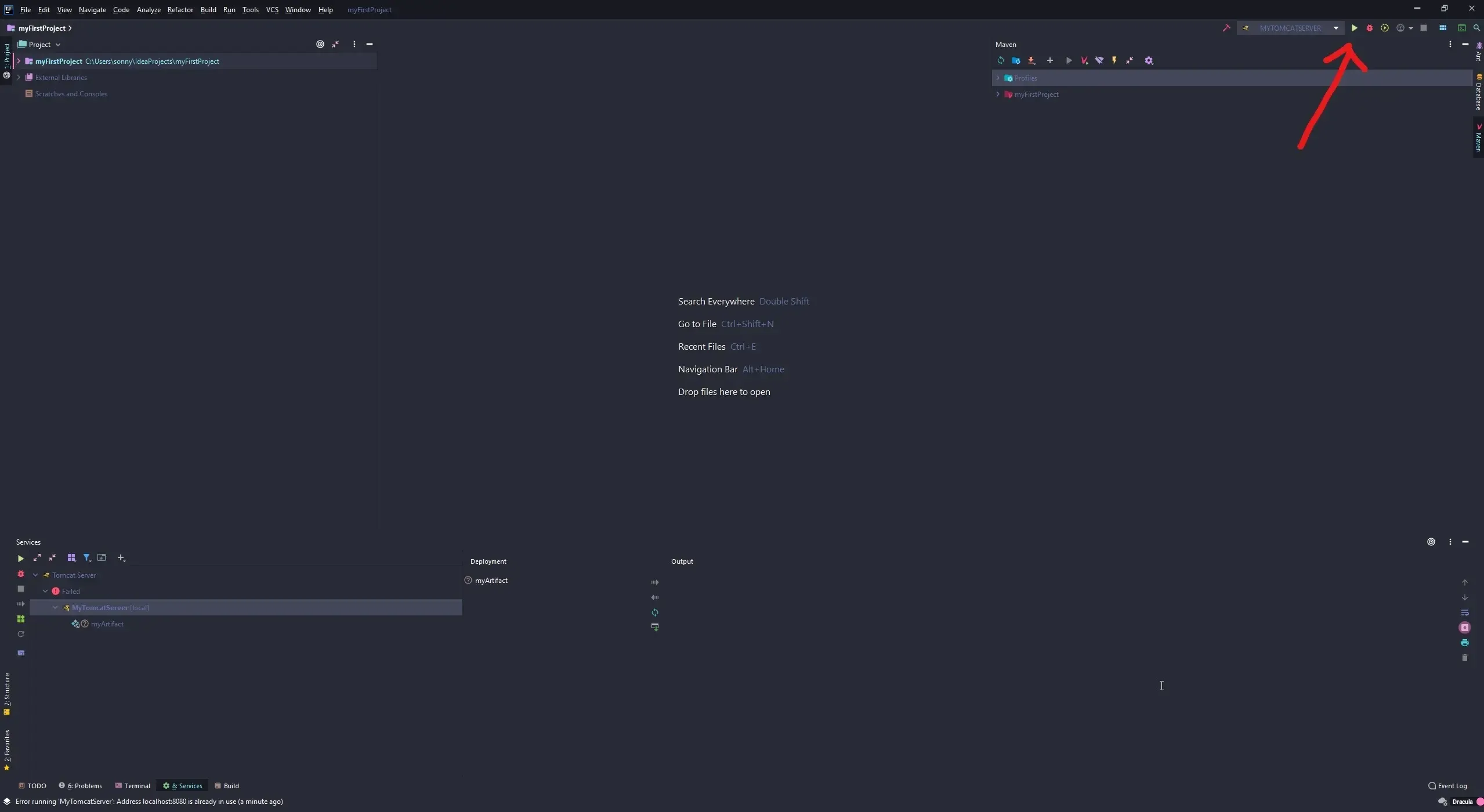Open the Refactor menu
The height and width of the screenshot is (812, 1484).
(x=180, y=9)
